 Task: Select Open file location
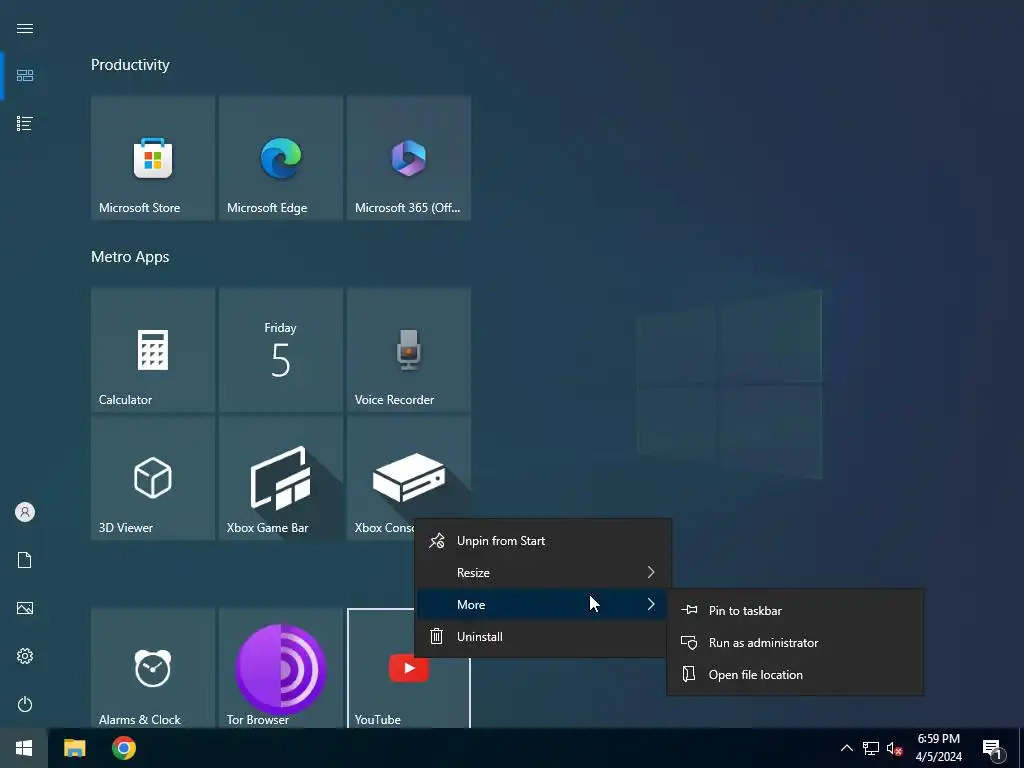point(795,675)
